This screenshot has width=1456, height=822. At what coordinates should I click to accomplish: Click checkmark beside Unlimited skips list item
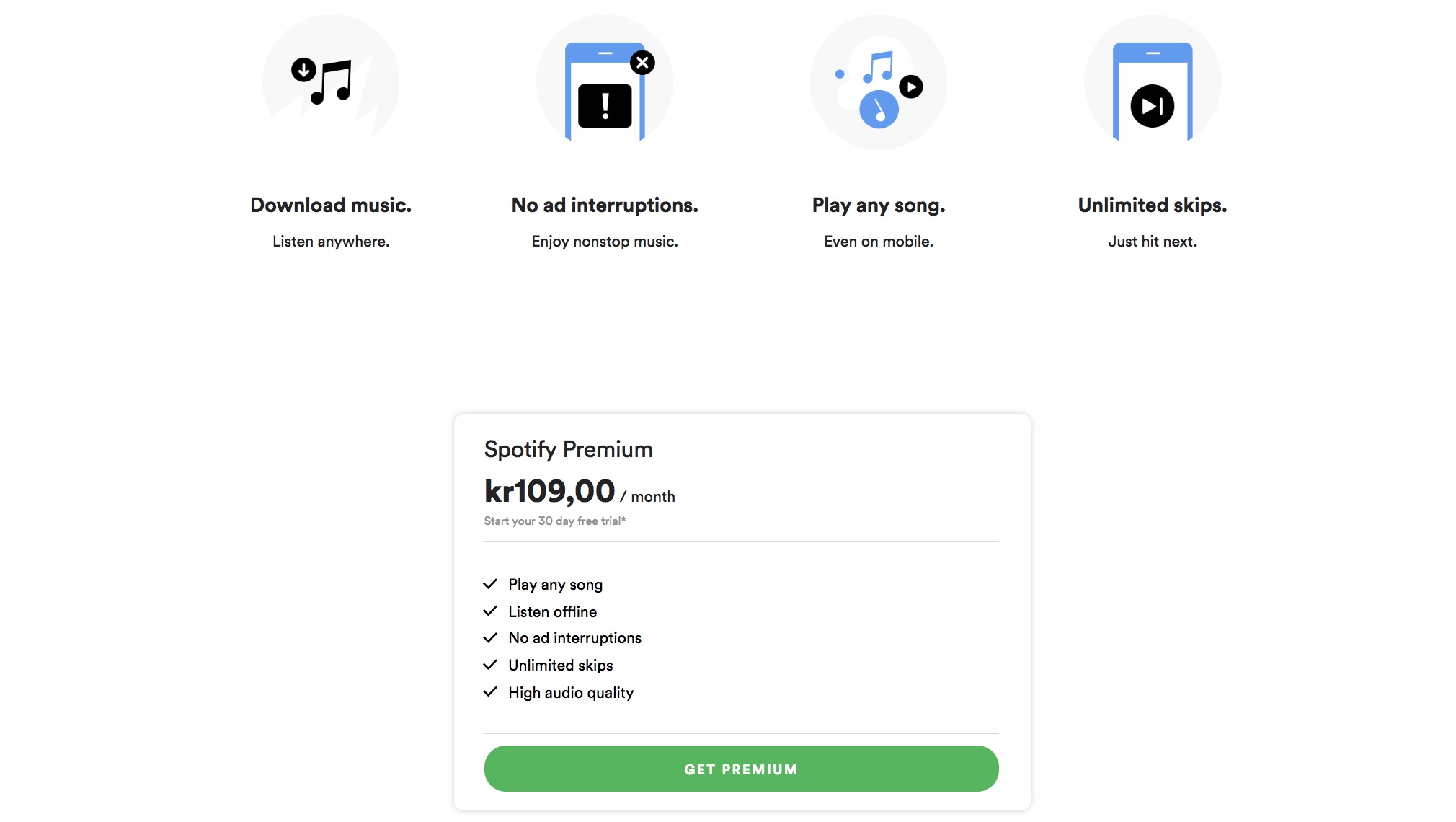click(490, 665)
